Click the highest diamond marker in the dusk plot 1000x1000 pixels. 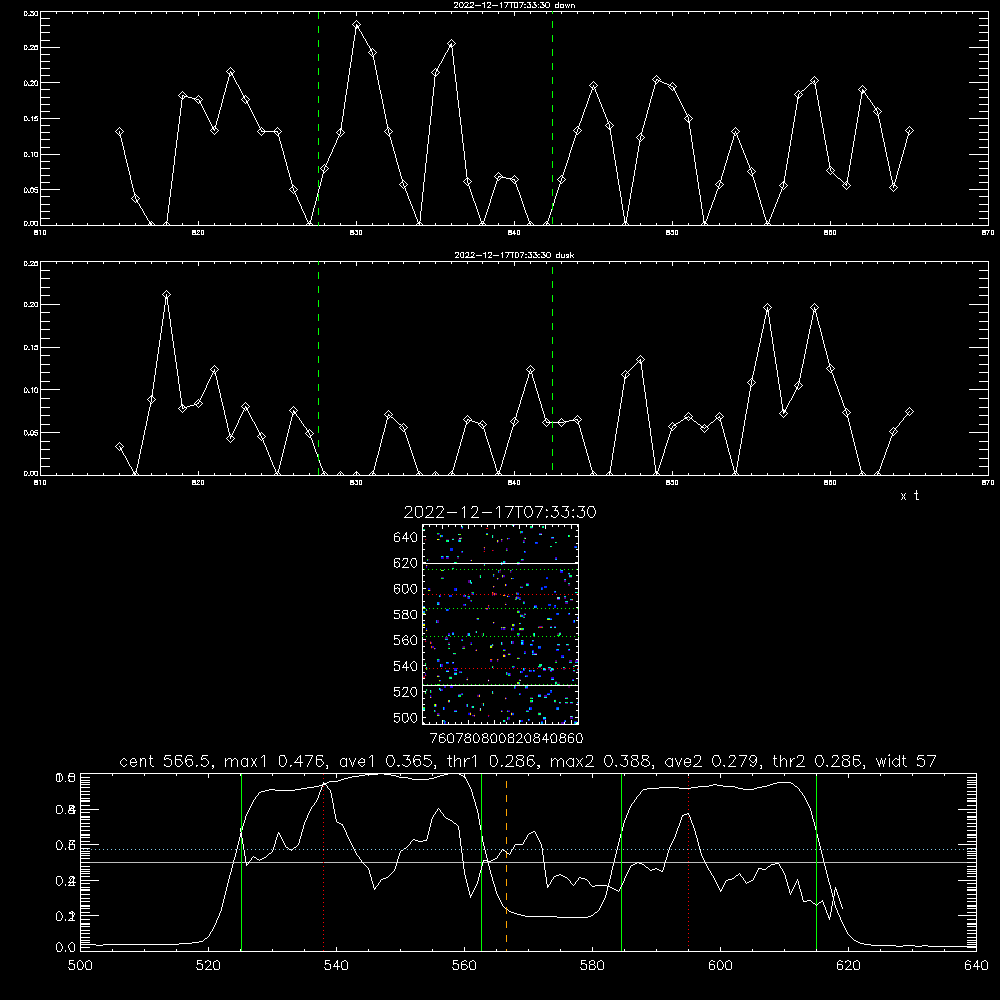[x=166, y=295]
